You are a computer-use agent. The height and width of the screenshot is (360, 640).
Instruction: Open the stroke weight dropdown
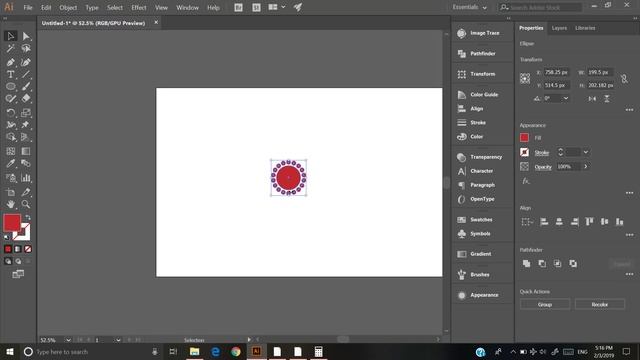(x=586, y=152)
